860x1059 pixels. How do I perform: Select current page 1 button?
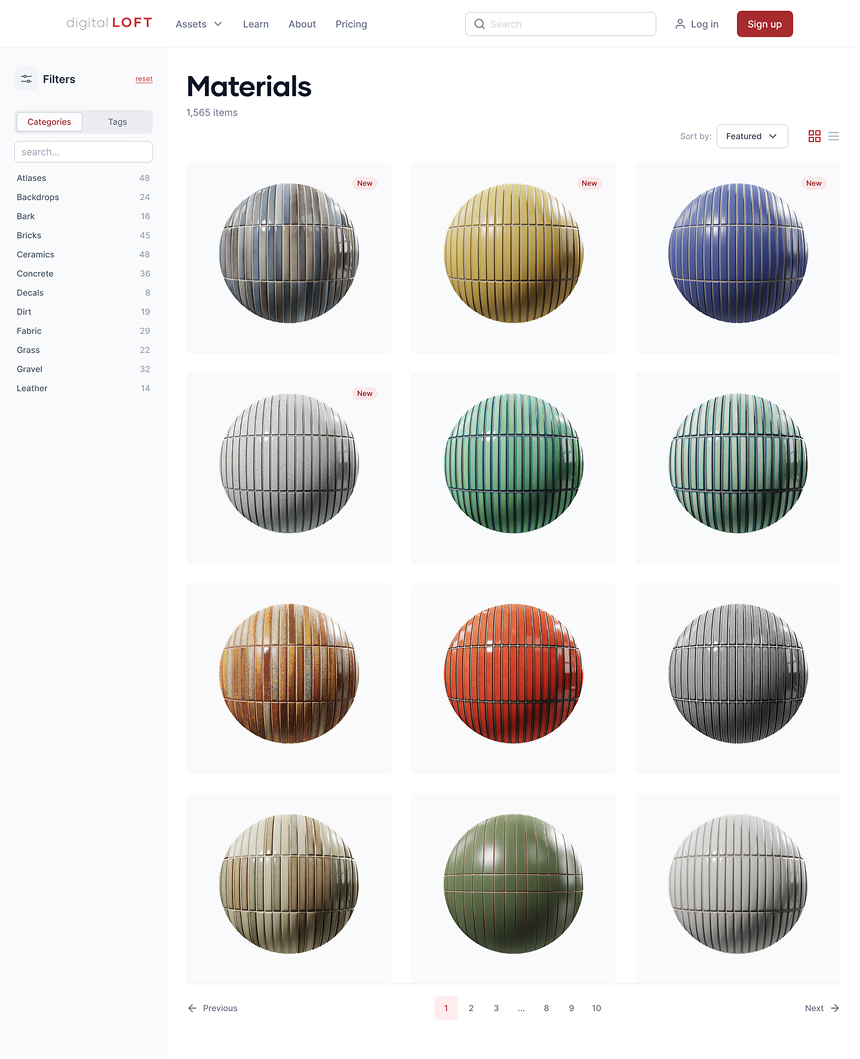[x=446, y=1008]
